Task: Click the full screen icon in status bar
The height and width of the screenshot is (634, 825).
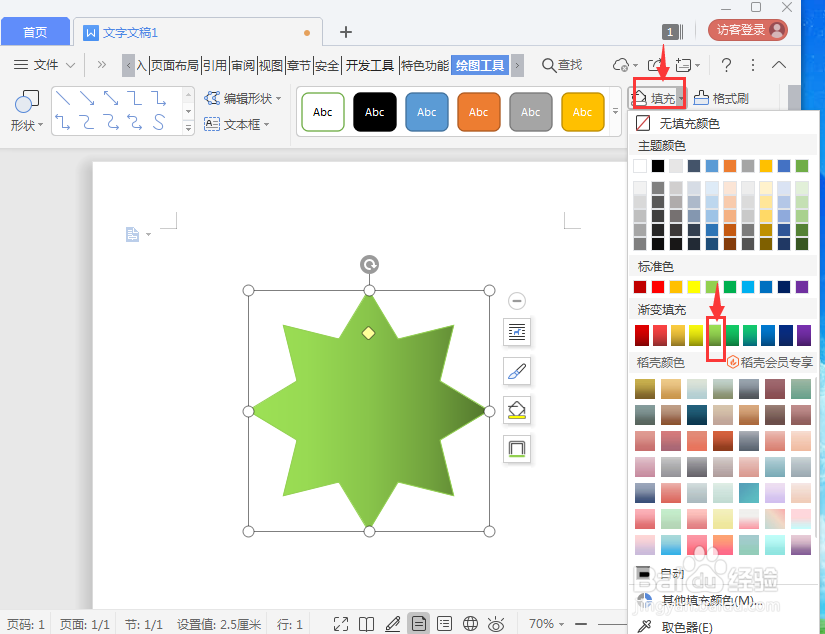Action: pyautogui.click(x=341, y=624)
